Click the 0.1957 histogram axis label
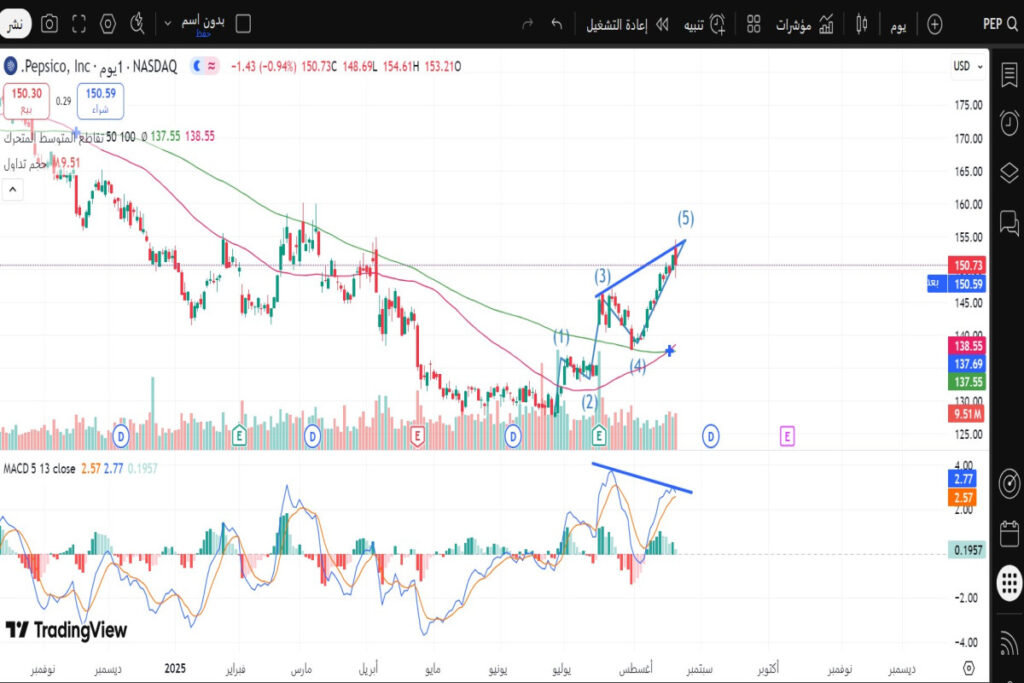The height and width of the screenshot is (683, 1024). pos(967,550)
